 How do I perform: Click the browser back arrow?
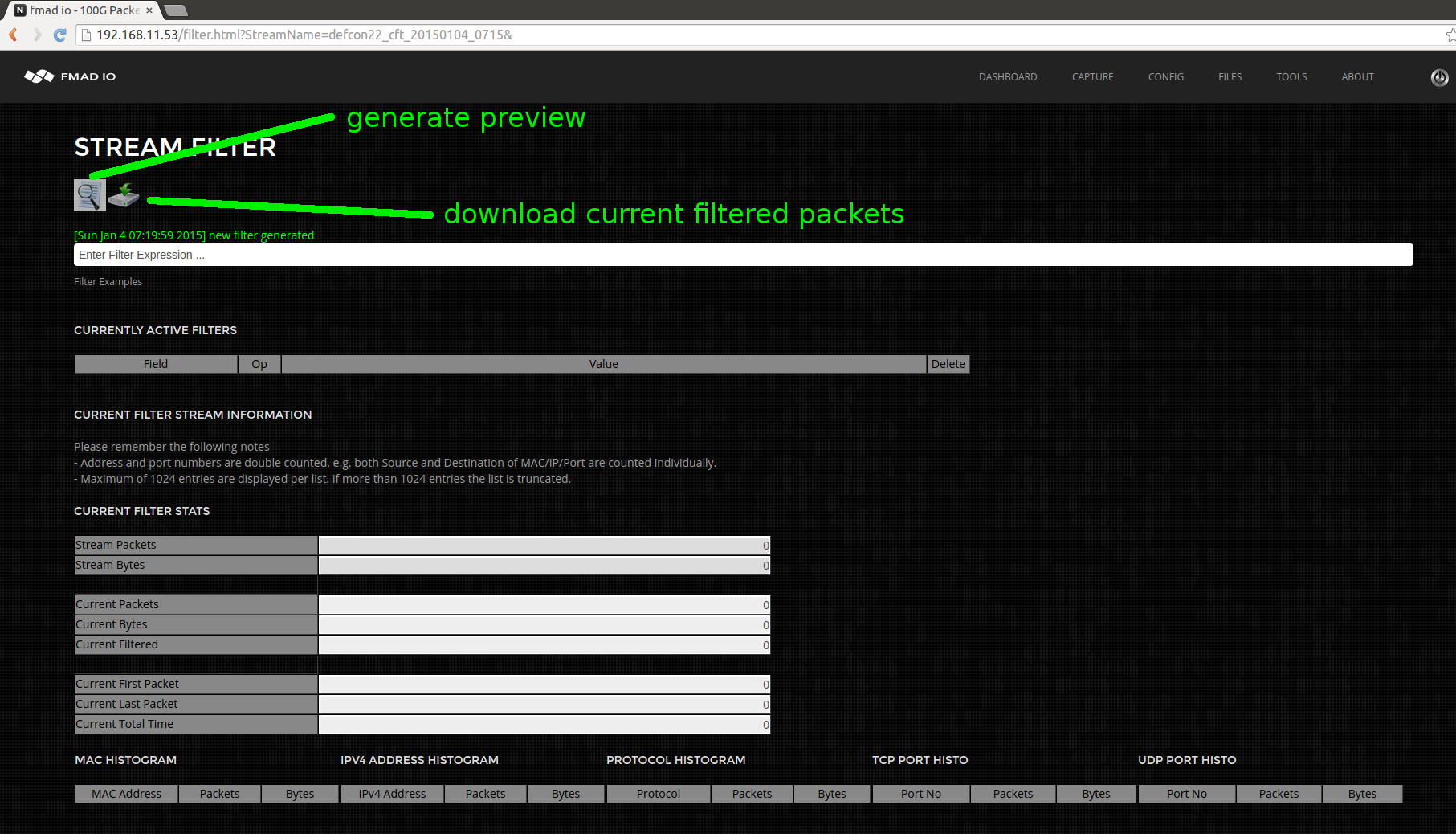12,35
